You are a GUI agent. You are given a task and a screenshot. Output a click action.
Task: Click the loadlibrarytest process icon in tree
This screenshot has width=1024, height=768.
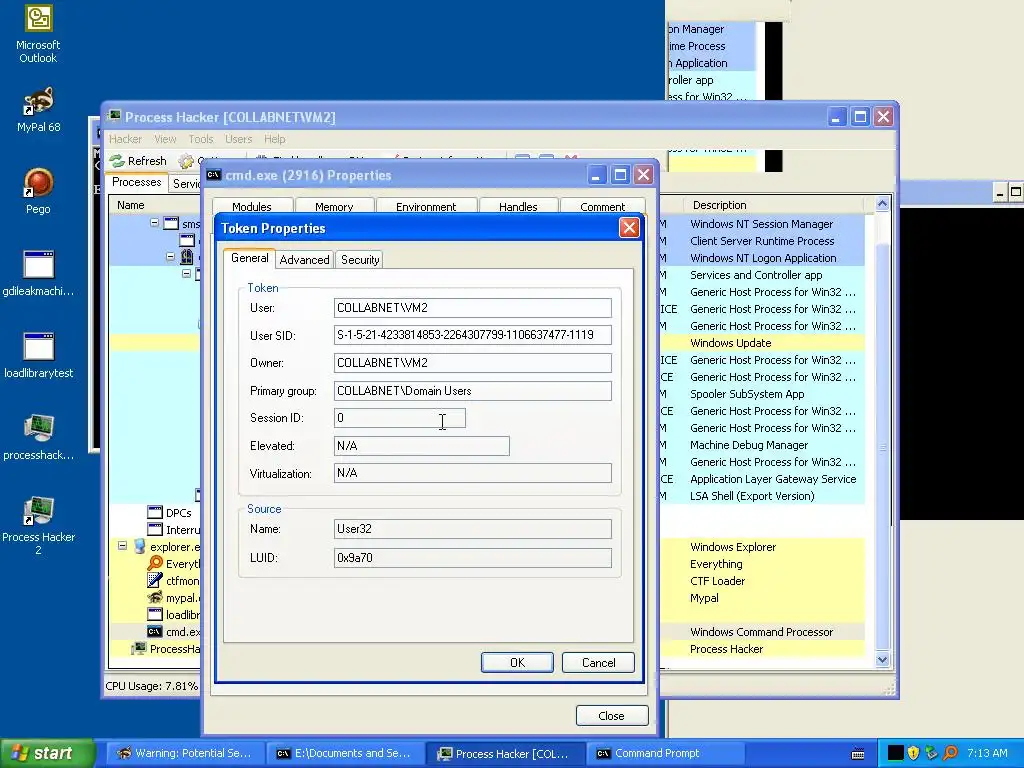(x=155, y=615)
